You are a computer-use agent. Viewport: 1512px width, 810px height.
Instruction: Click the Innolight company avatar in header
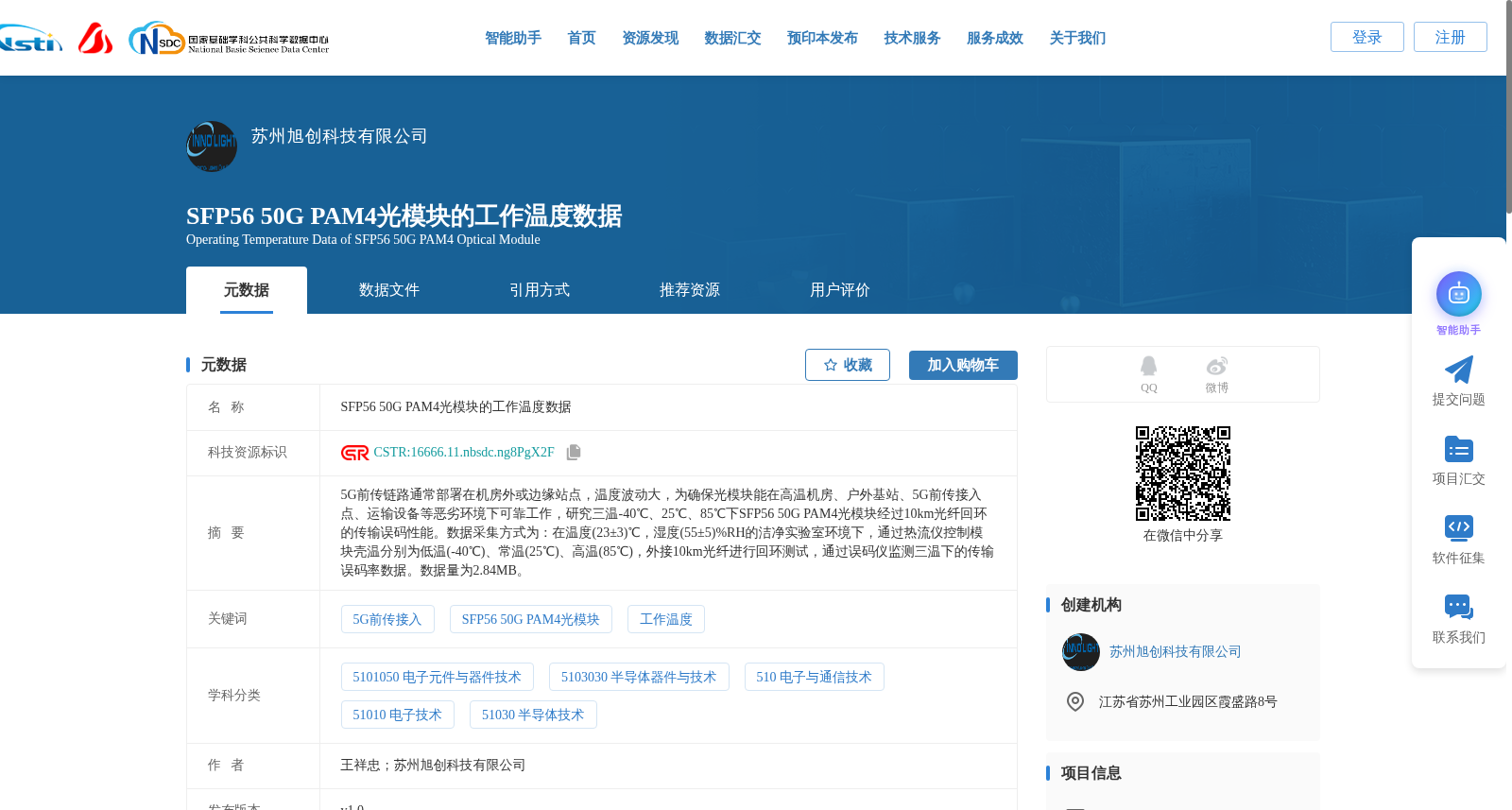[x=212, y=146]
